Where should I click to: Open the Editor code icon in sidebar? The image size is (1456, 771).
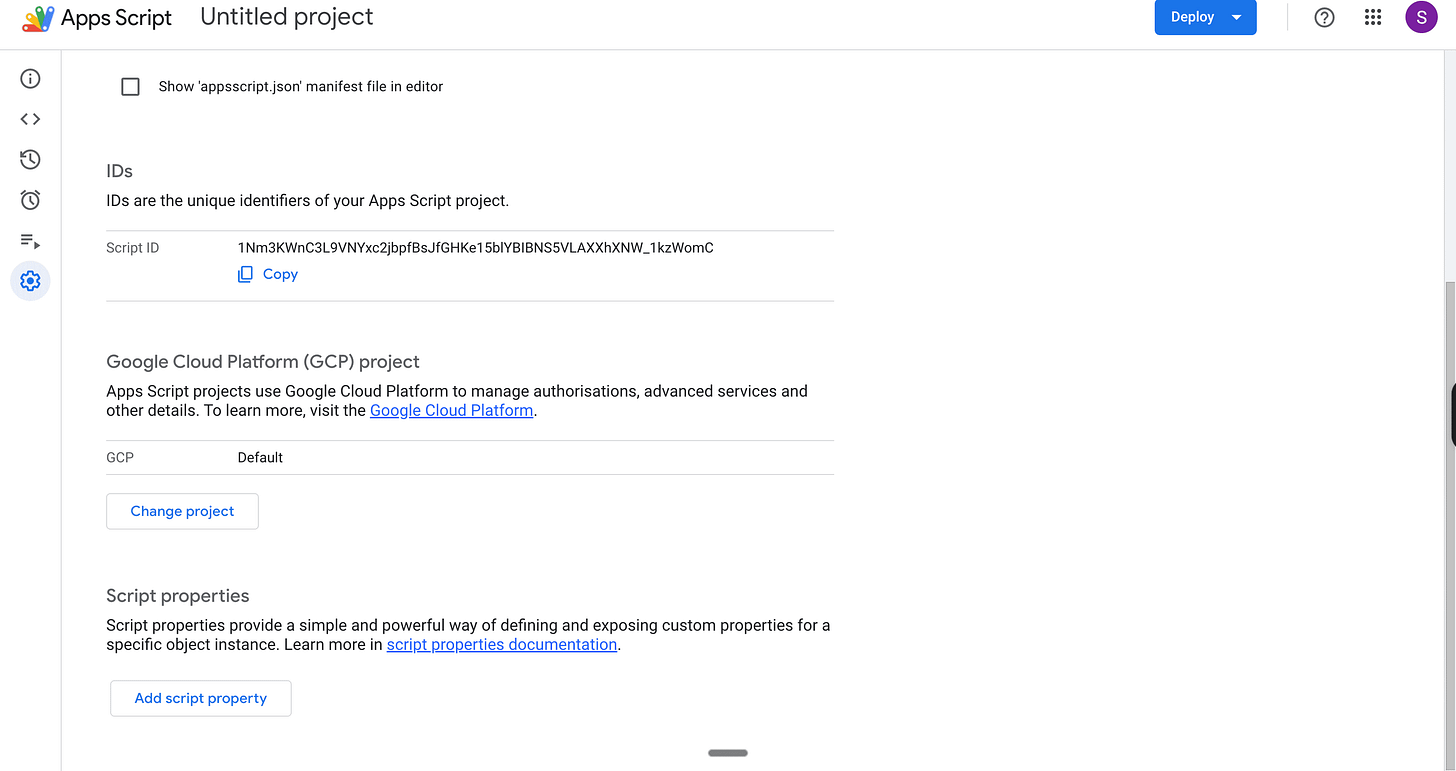(x=30, y=119)
